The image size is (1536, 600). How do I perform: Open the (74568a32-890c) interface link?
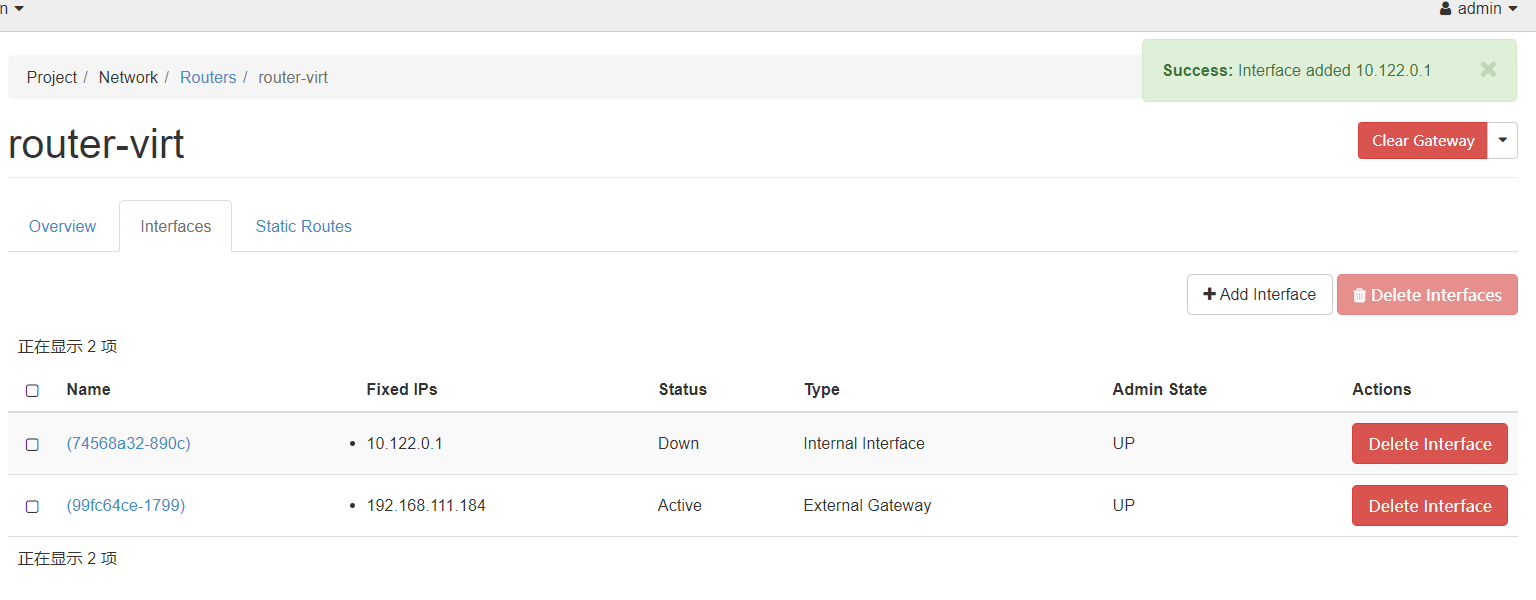[x=128, y=443]
